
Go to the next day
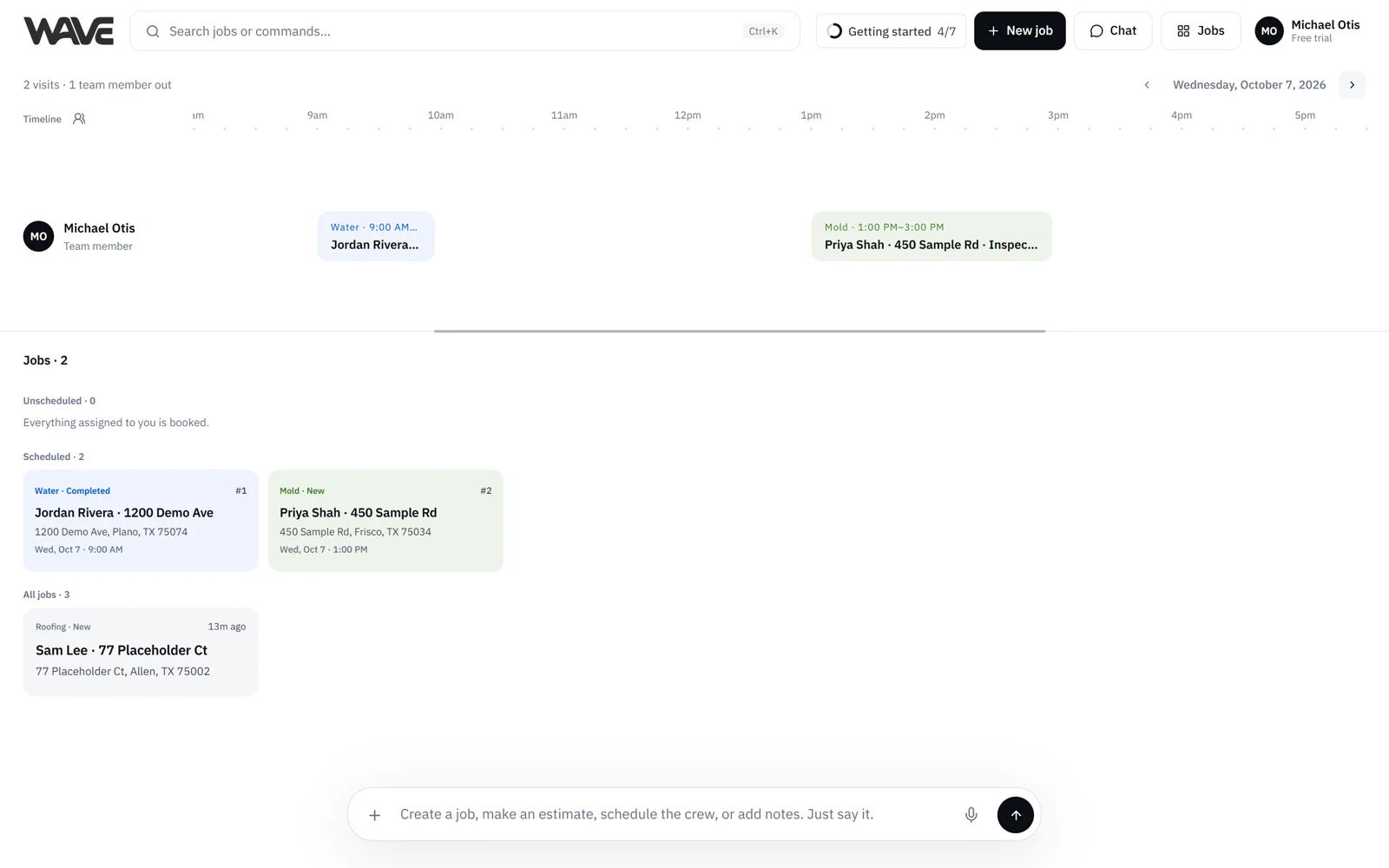[1352, 85]
